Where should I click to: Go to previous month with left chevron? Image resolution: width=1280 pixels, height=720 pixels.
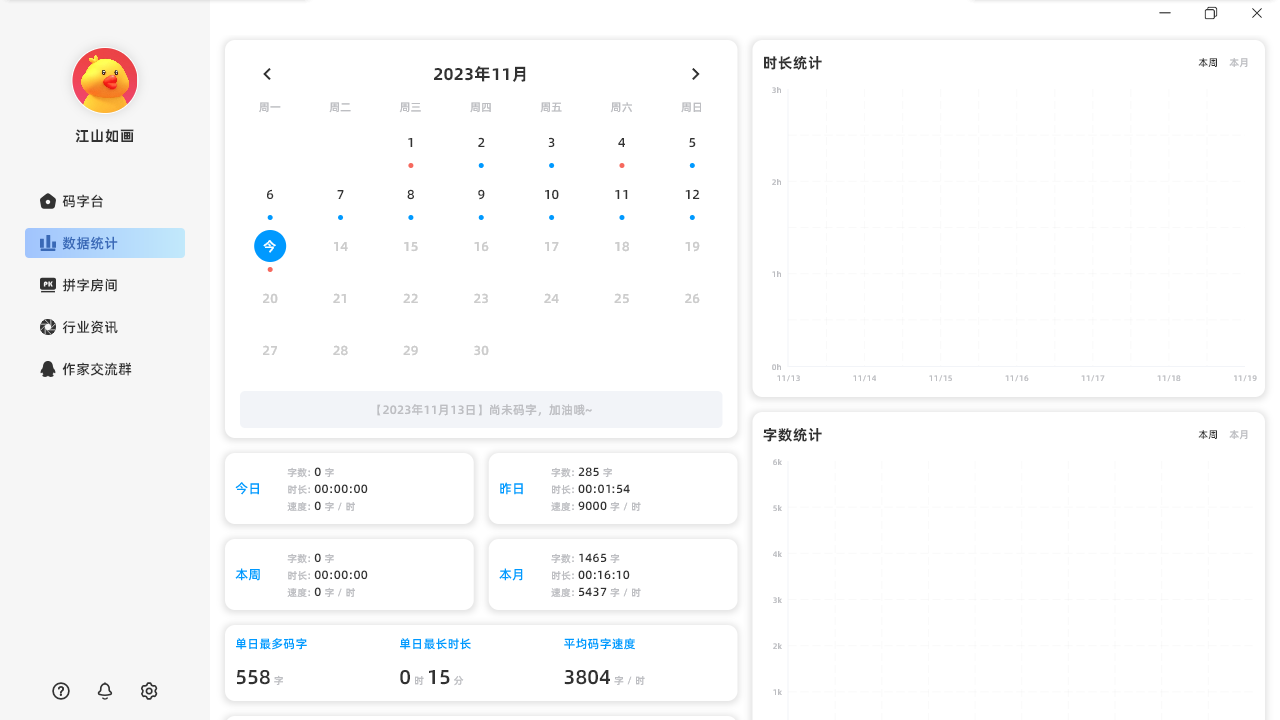point(267,73)
